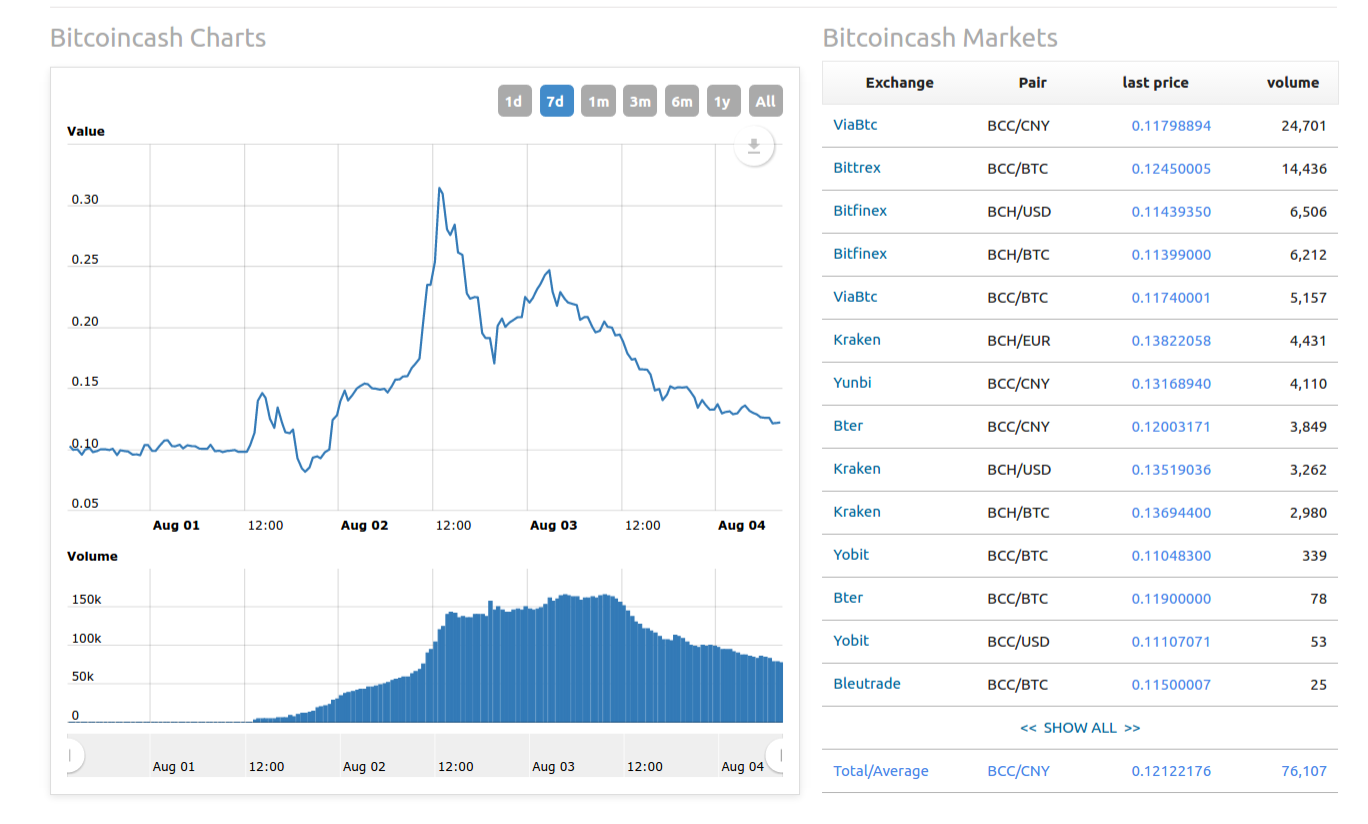Click last price 0.11107071
Screen dimensions: 1368x824
point(1171,642)
